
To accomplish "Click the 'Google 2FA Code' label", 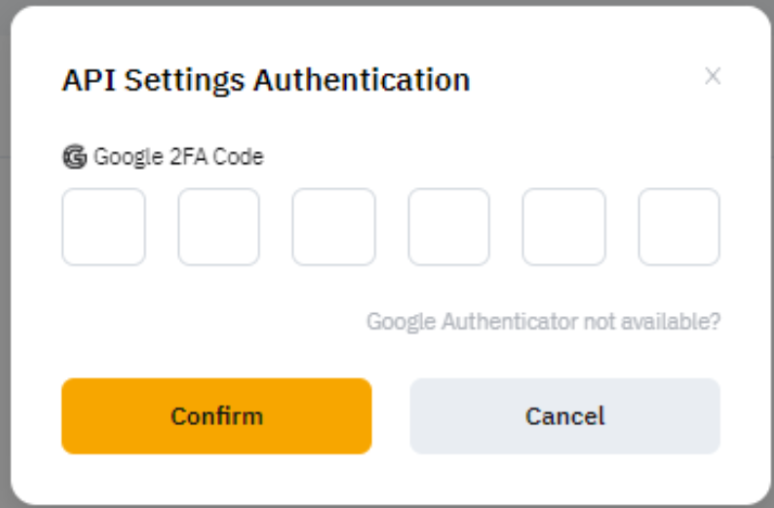I will click(178, 156).
